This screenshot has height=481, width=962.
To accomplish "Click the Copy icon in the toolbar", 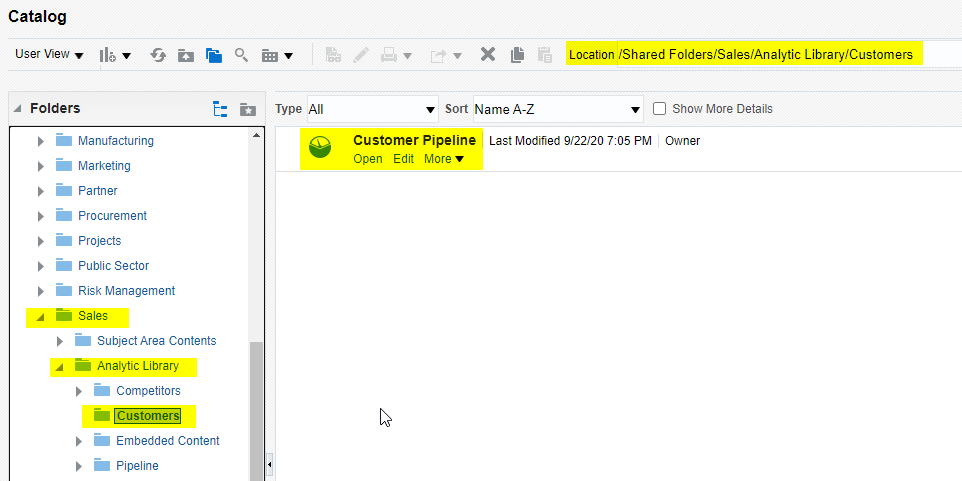I will click(x=517, y=55).
